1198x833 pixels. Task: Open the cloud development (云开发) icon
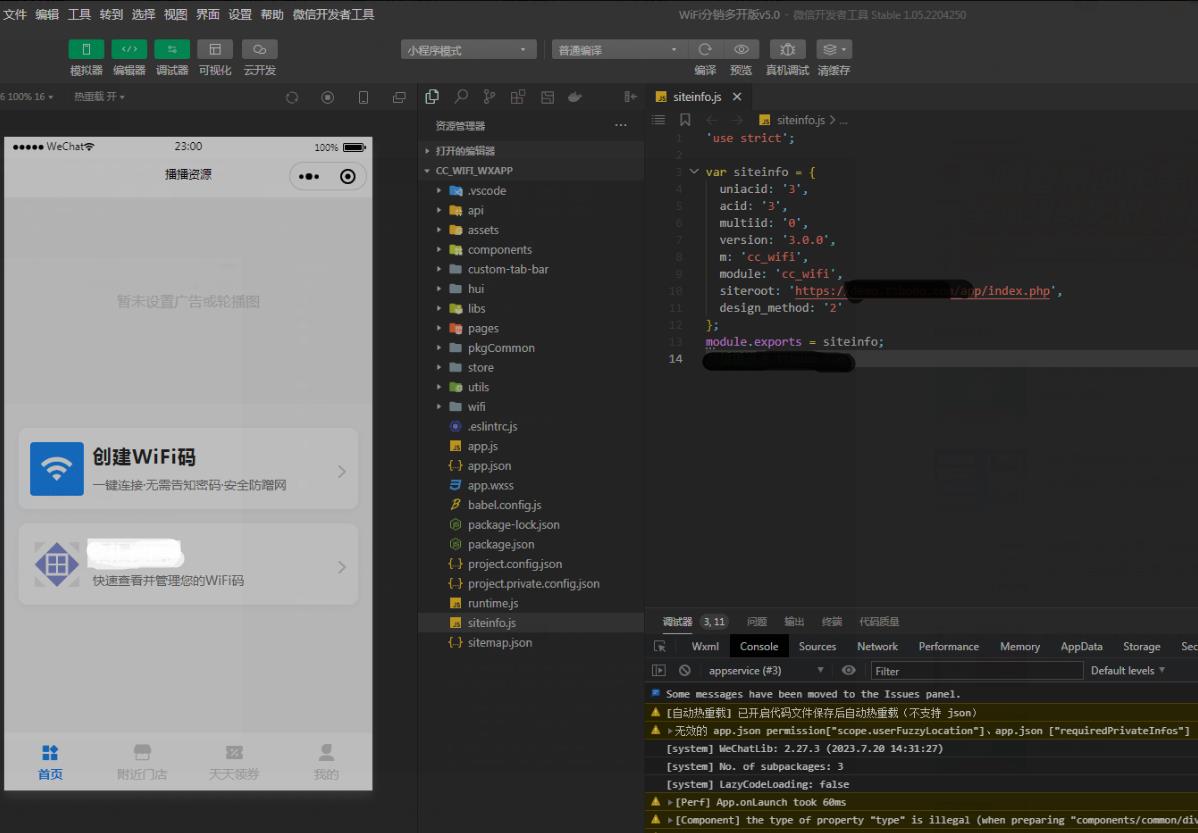[260, 49]
